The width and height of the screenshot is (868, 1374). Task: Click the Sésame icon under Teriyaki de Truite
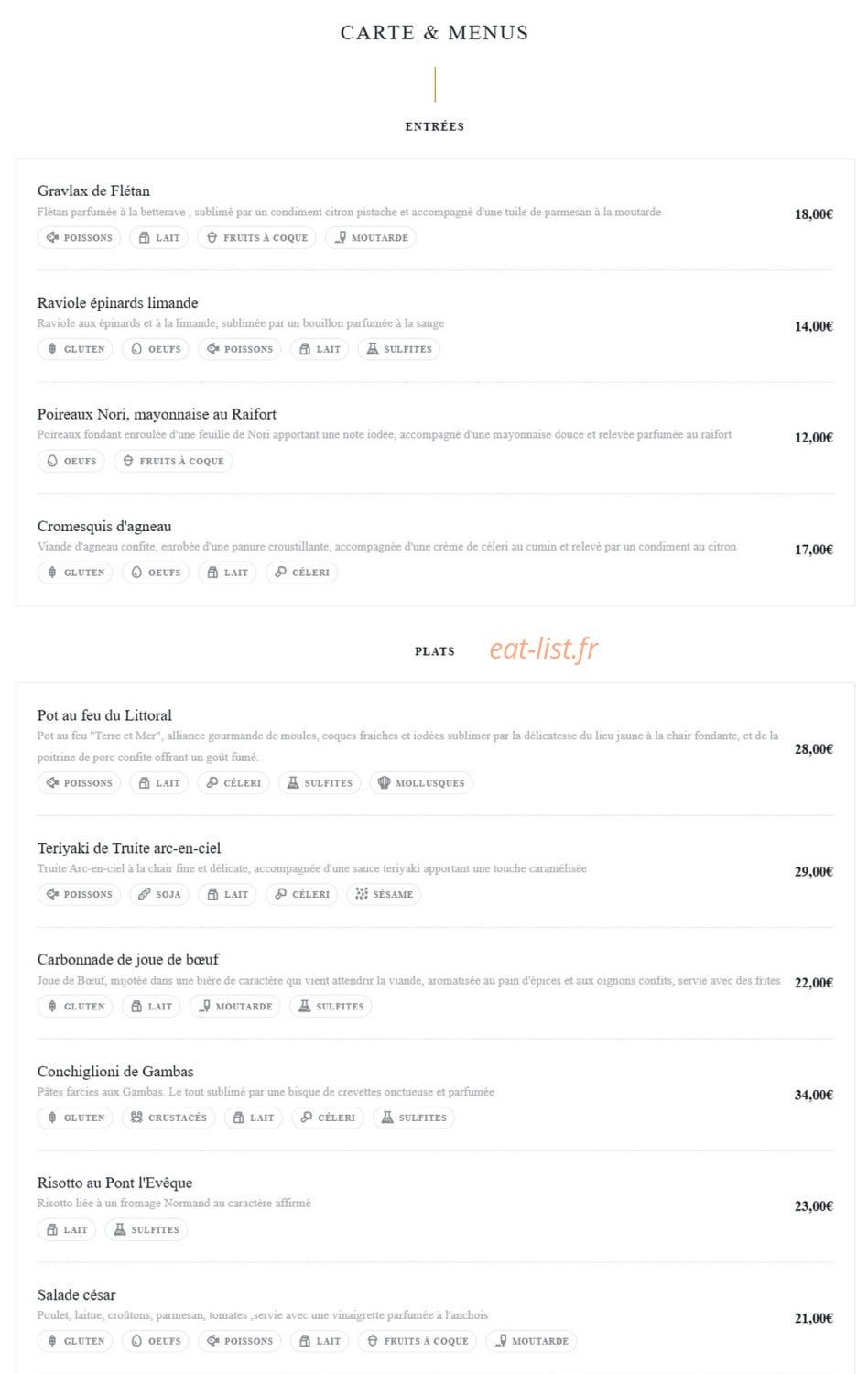(362, 894)
